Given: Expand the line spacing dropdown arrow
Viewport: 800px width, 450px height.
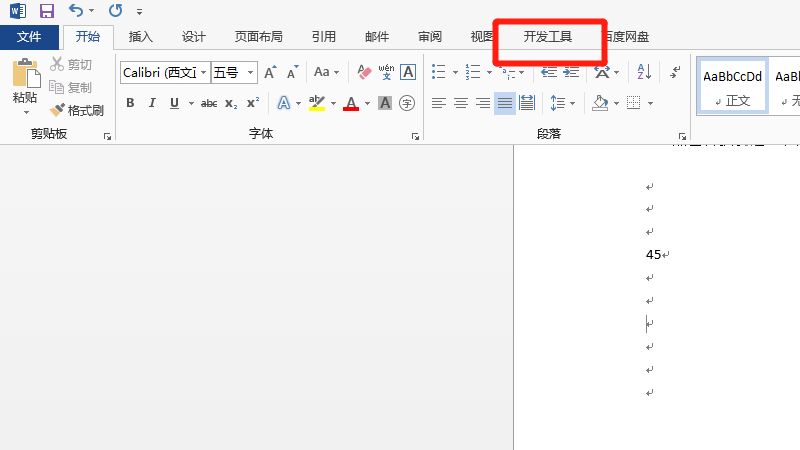Looking at the screenshot, I should click(573, 103).
